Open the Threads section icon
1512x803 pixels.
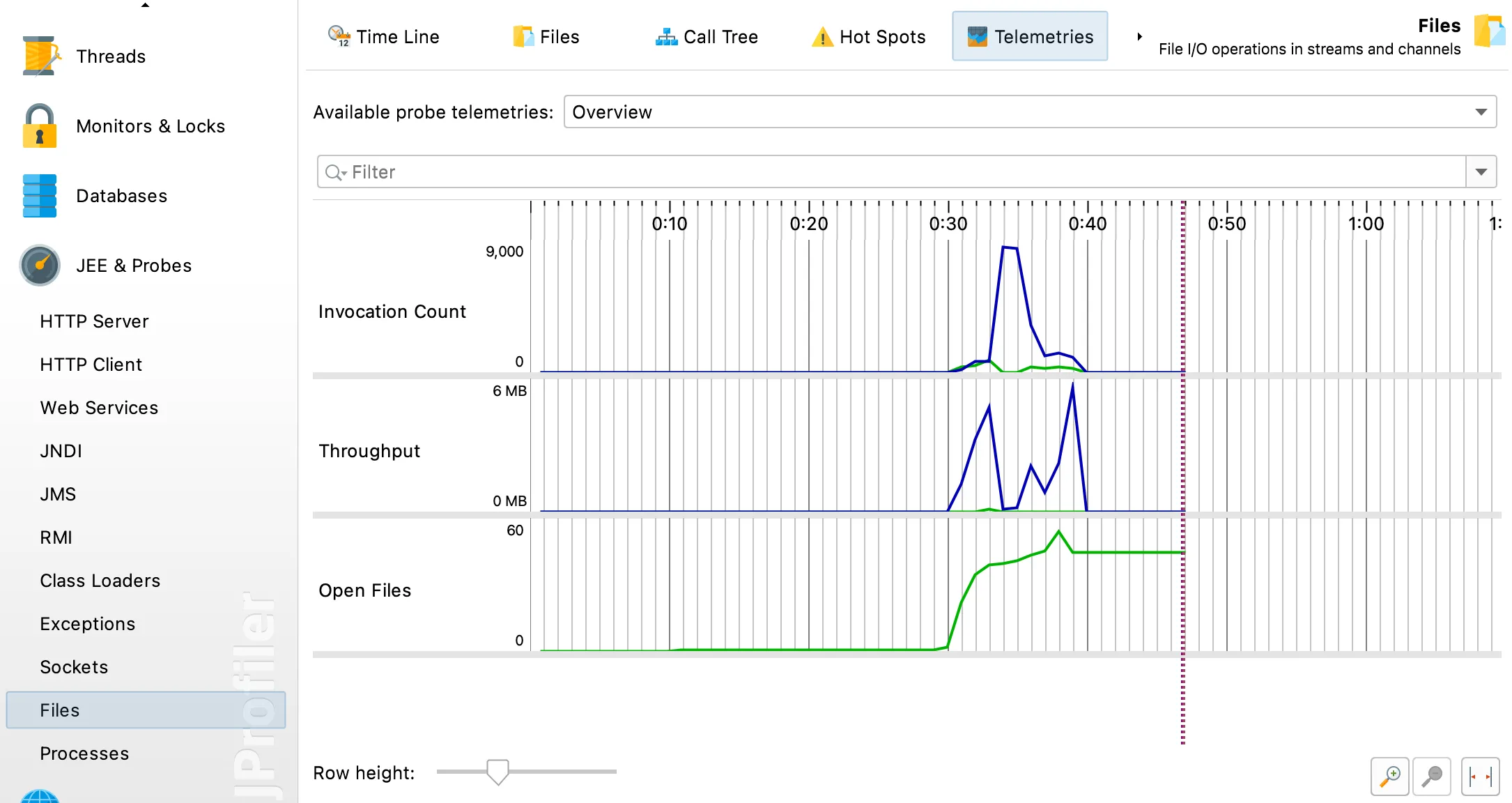40,56
